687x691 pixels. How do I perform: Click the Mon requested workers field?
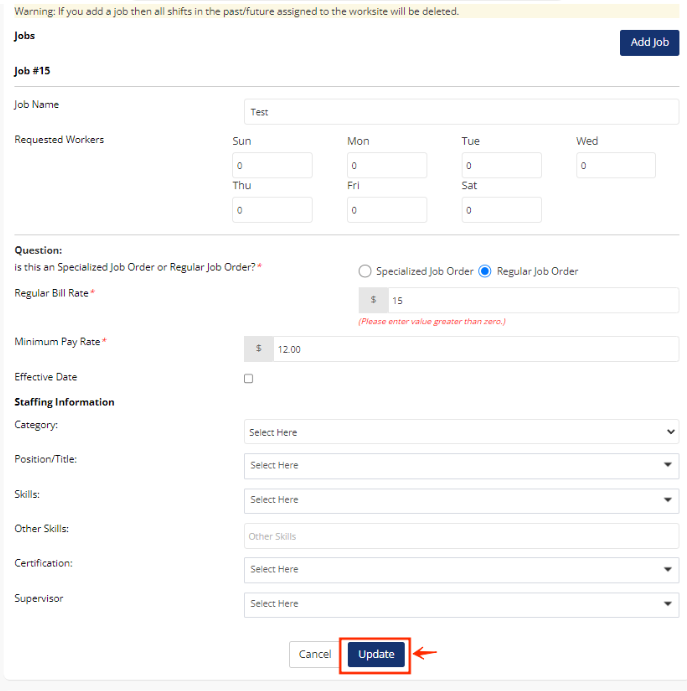(386, 166)
